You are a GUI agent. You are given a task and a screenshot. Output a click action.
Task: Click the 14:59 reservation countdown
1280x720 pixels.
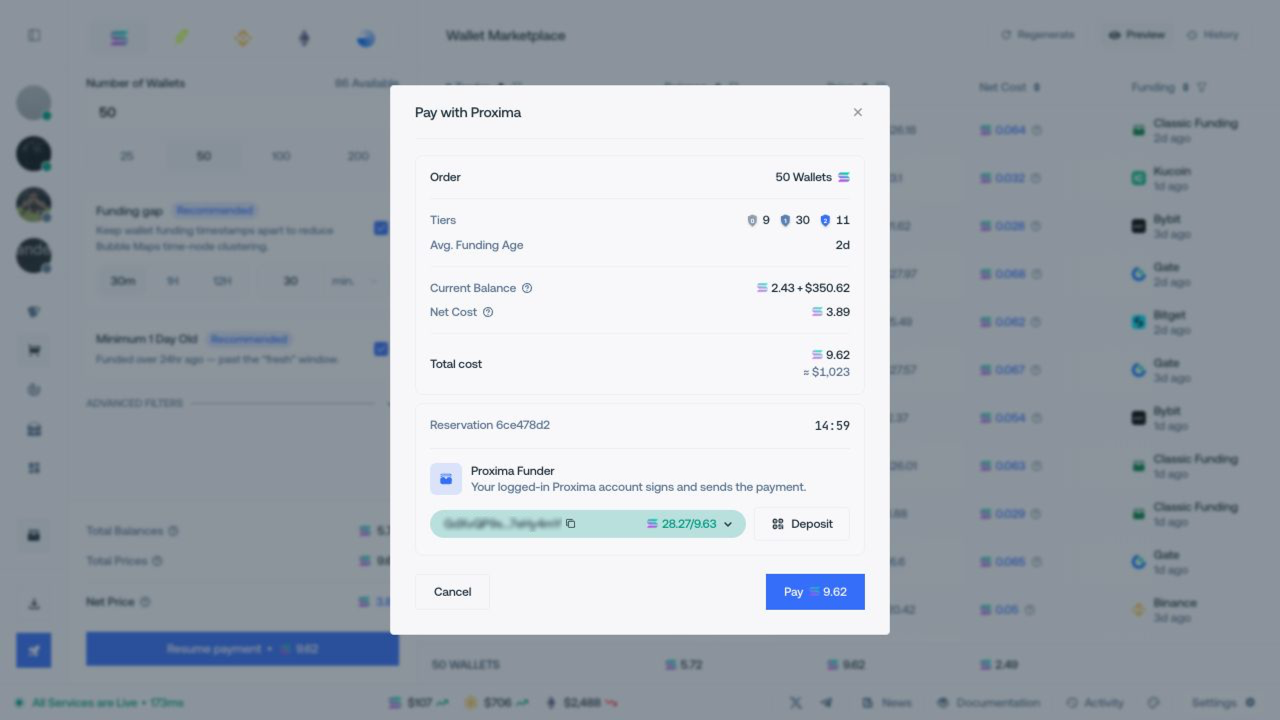(x=832, y=426)
